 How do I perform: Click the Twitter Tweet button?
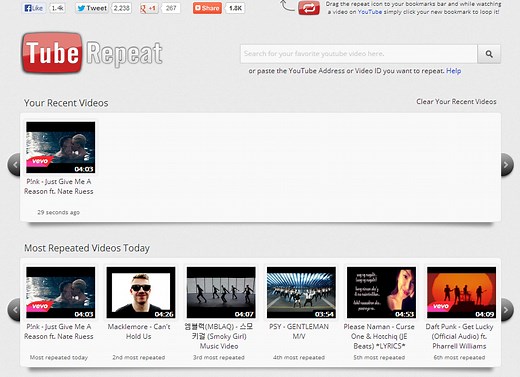pos(92,8)
